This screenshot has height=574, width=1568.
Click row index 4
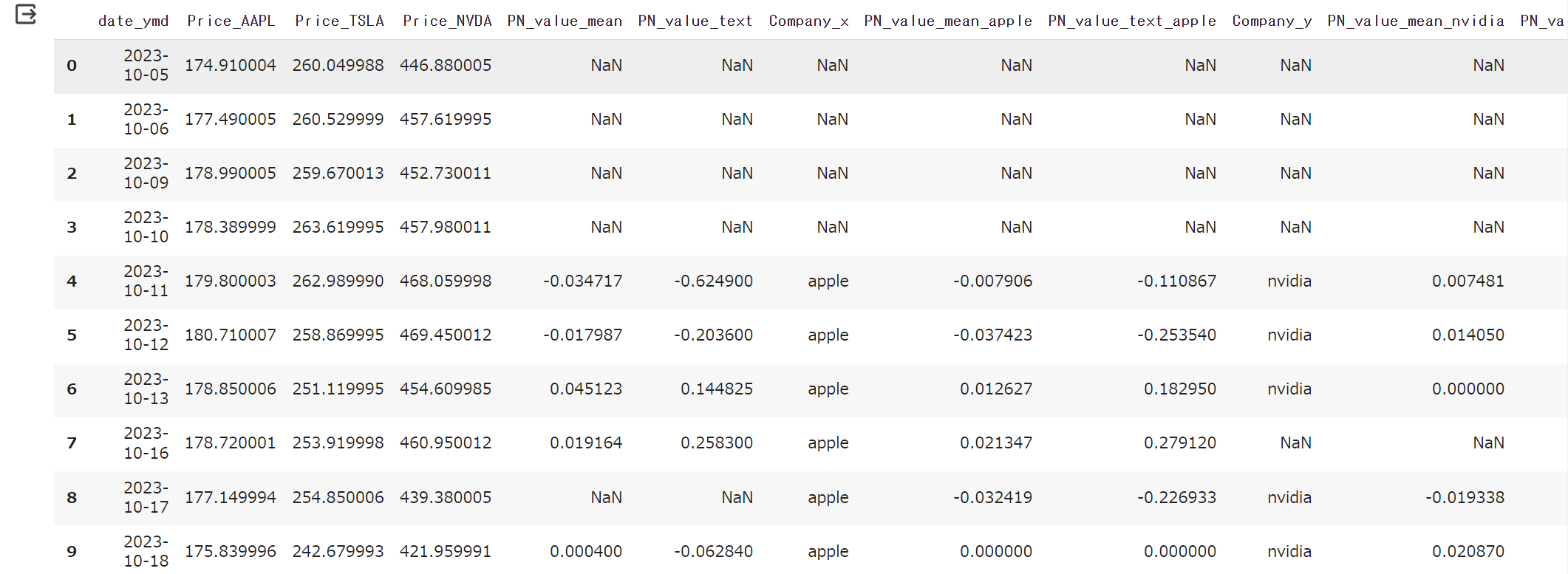[72, 281]
